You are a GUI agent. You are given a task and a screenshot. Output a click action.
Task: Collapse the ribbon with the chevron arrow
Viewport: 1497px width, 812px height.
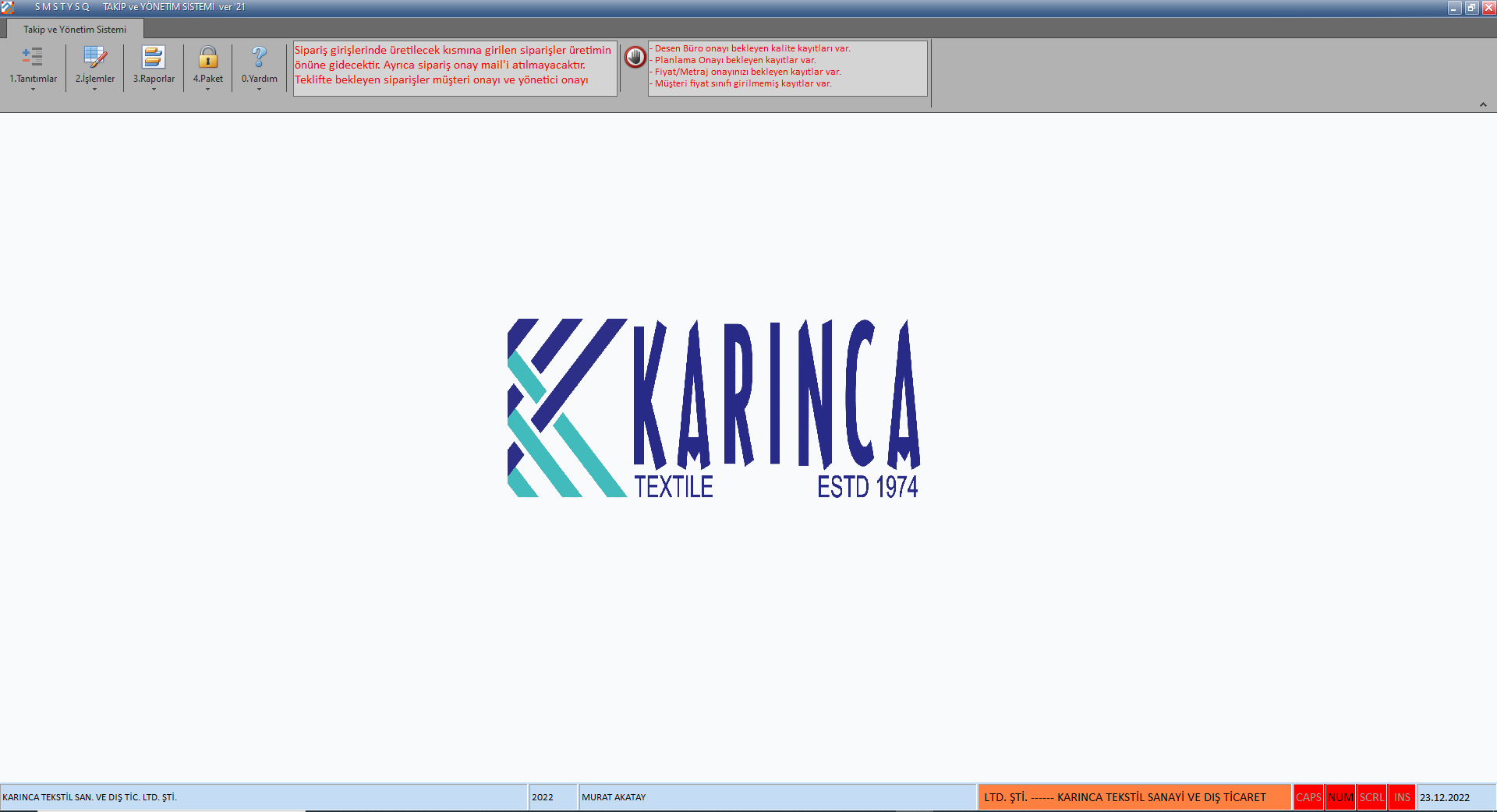(1483, 104)
